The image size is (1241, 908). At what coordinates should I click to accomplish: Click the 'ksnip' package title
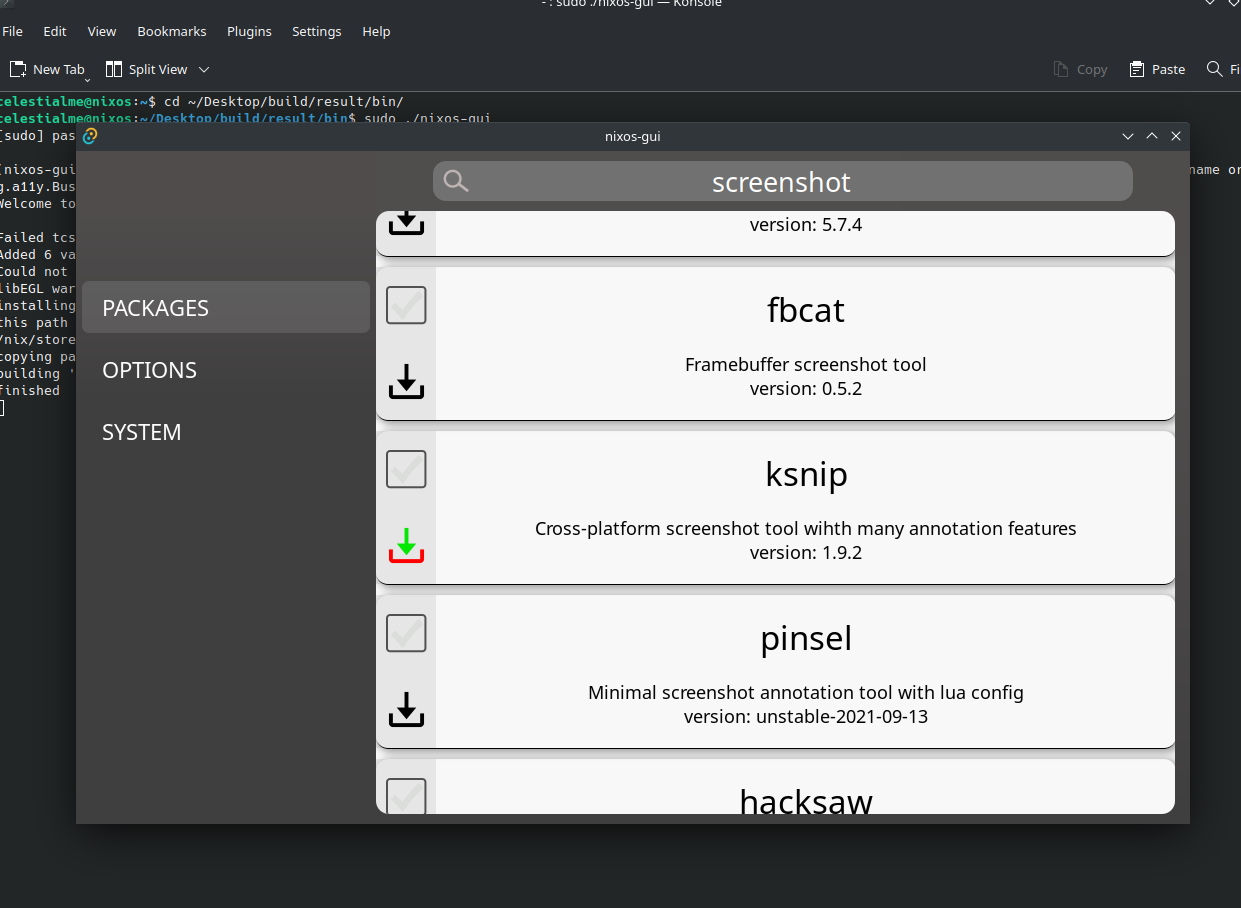806,475
